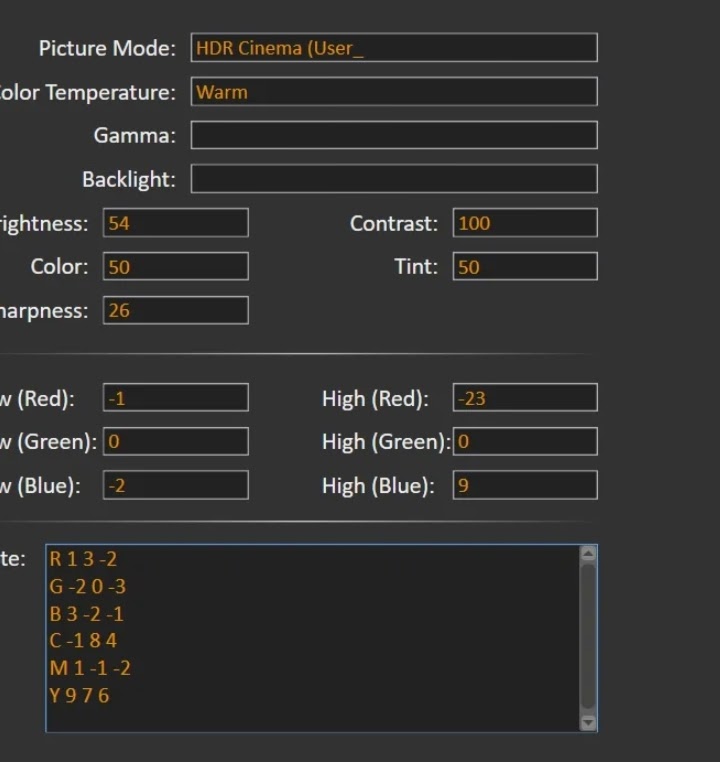
Task: Focus the empty Backlight field
Action: coord(393,179)
